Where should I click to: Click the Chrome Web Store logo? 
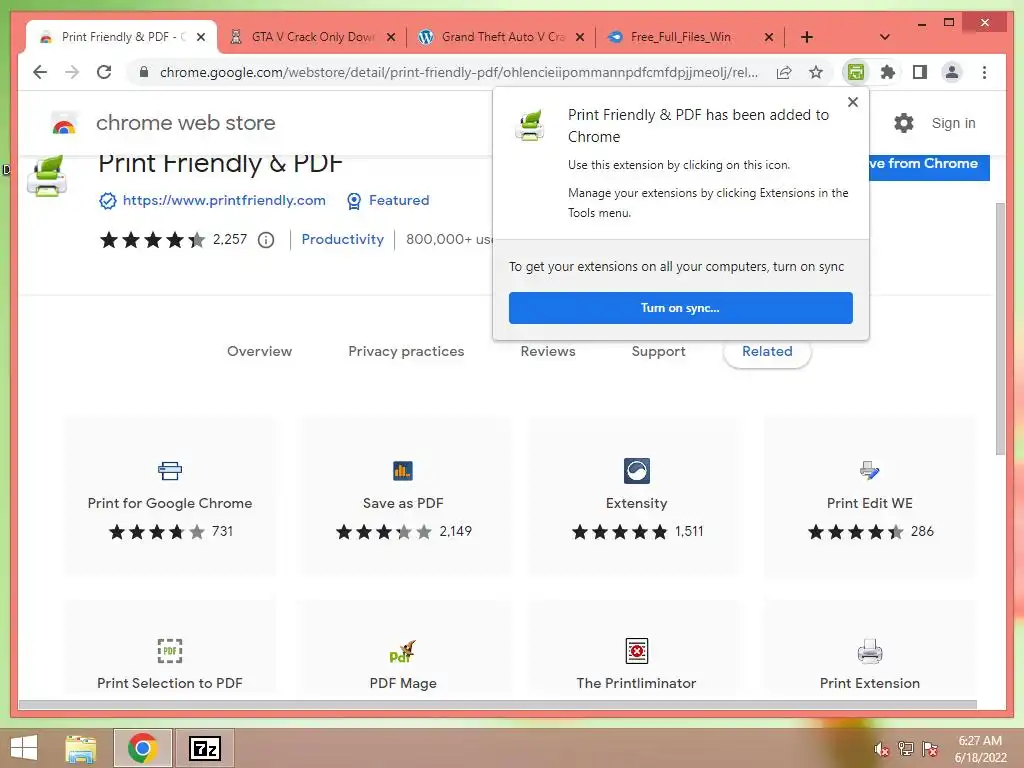[64, 123]
